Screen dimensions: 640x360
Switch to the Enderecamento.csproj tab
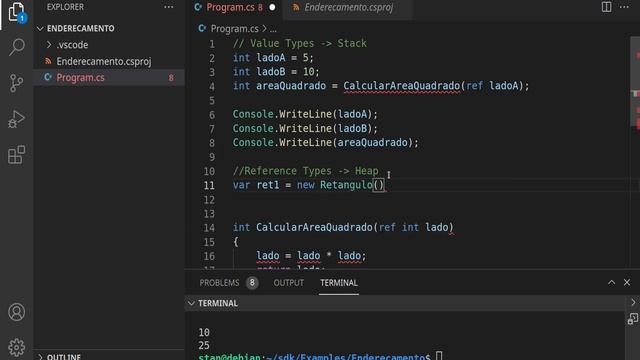(x=348, y=7)
